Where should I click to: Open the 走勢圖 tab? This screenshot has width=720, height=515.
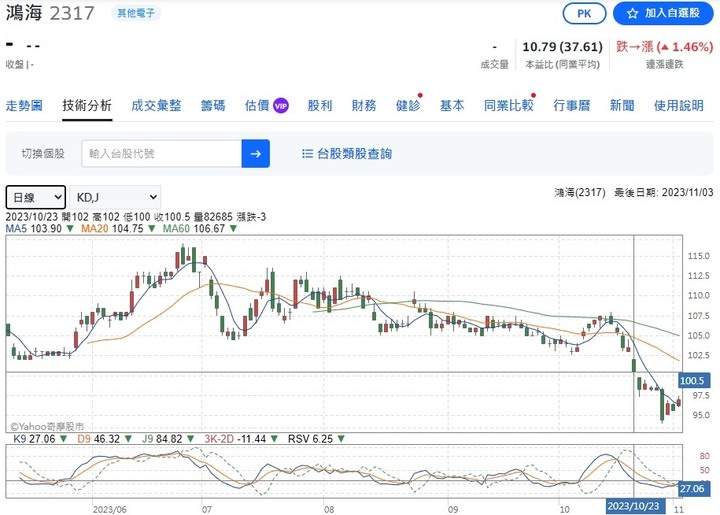[24, 106]
